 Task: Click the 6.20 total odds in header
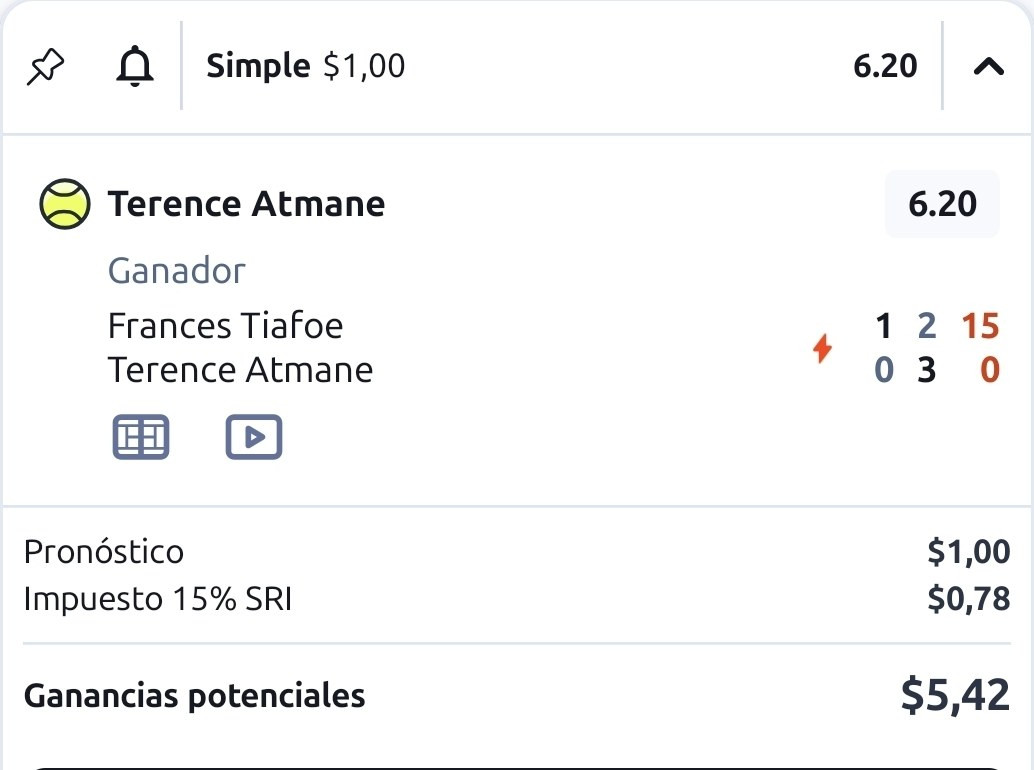[885, 66]
